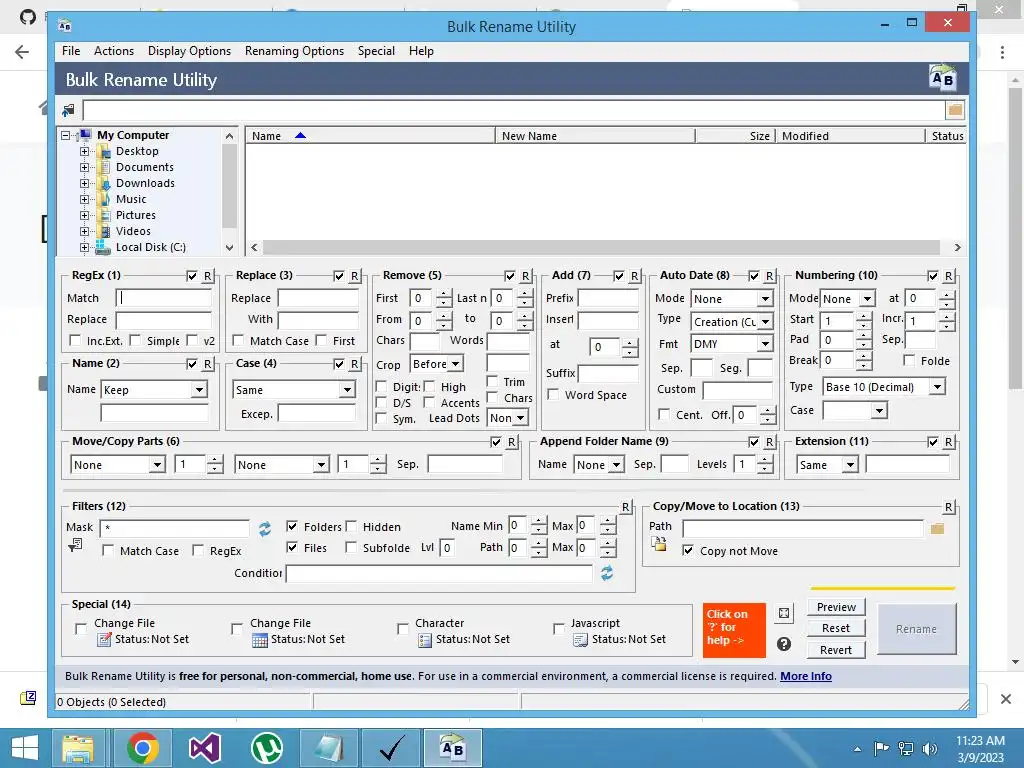Click the RegEx Match input field
1024x768 pixels.
click(163, 298)
